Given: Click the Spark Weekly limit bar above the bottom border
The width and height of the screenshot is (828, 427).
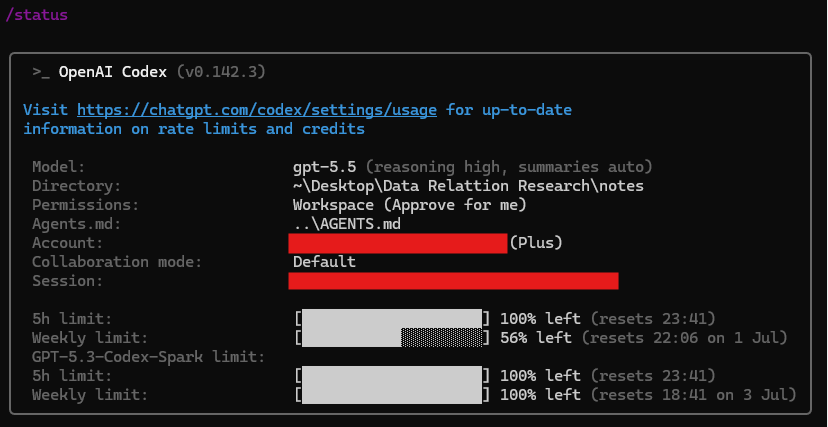Looking at the screenshot, I should 392,394.
